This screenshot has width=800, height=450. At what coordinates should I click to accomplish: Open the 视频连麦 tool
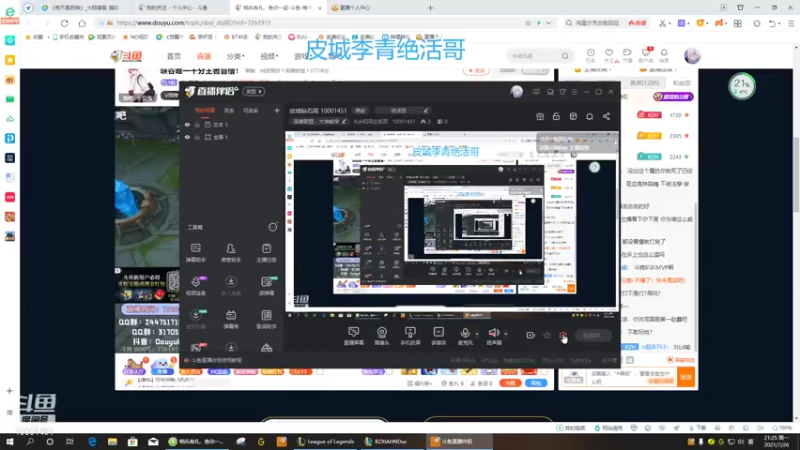[195, 286]
